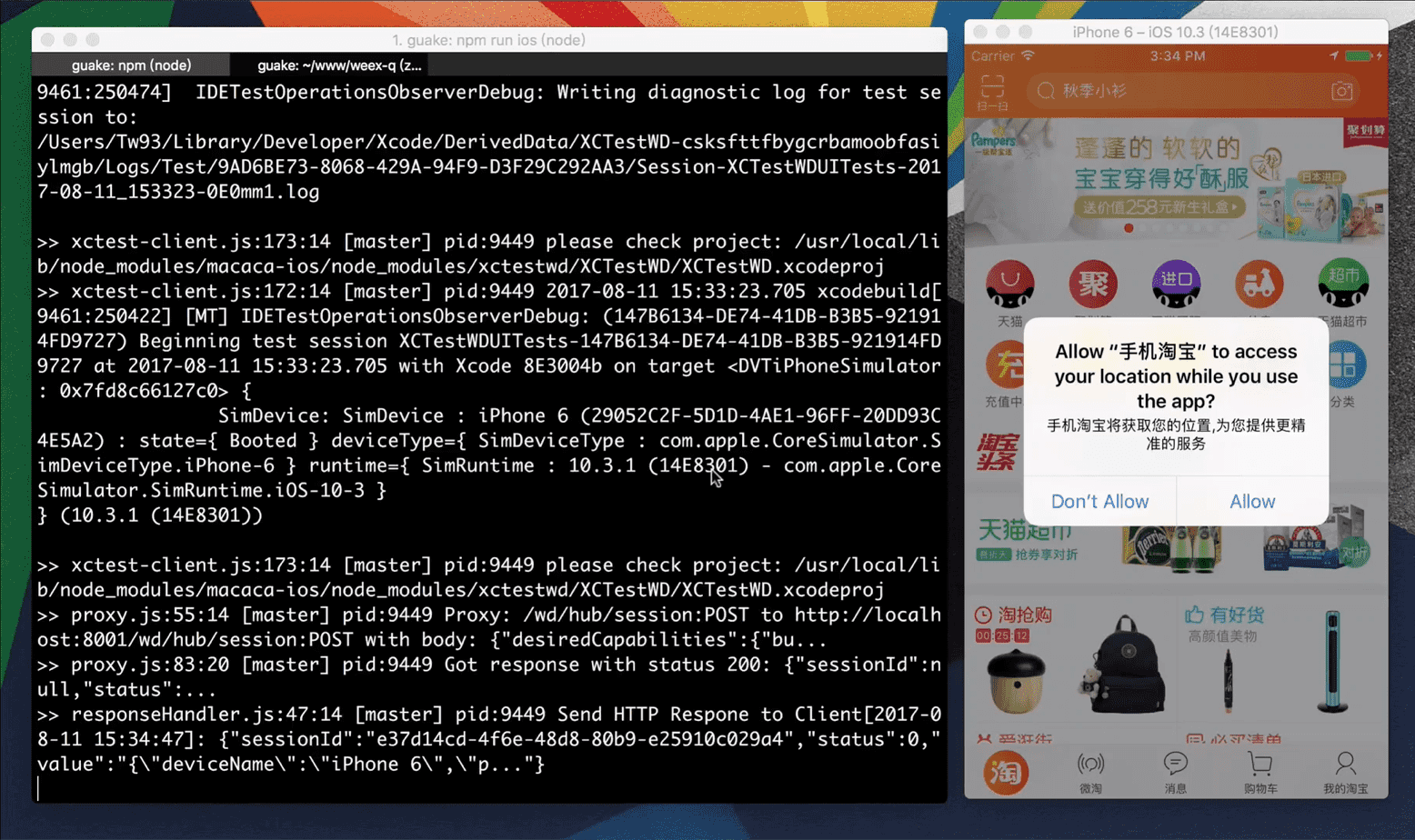The width and height of the screenshot is (1415, 840).
Task: Open the 购物车 shopping cart tab
Action: point(1260,773)
